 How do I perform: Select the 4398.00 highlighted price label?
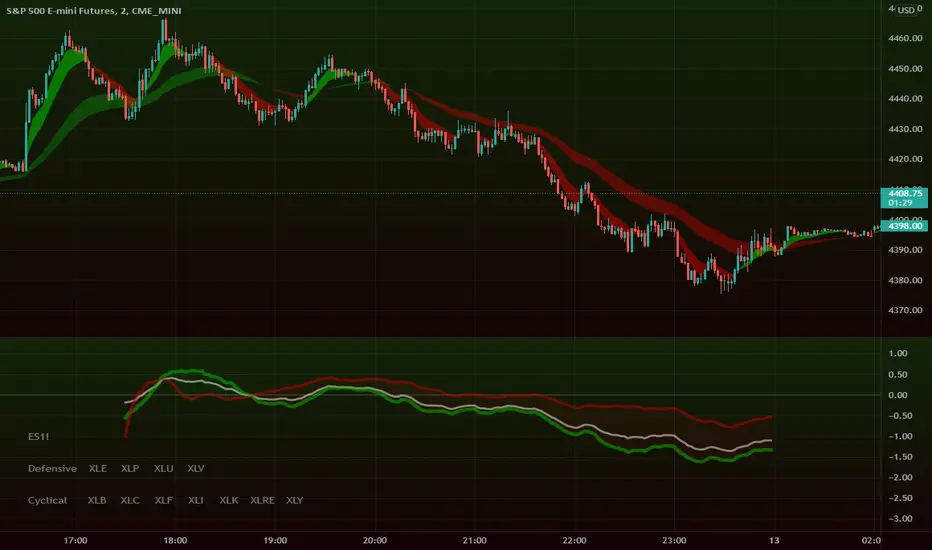903,226
